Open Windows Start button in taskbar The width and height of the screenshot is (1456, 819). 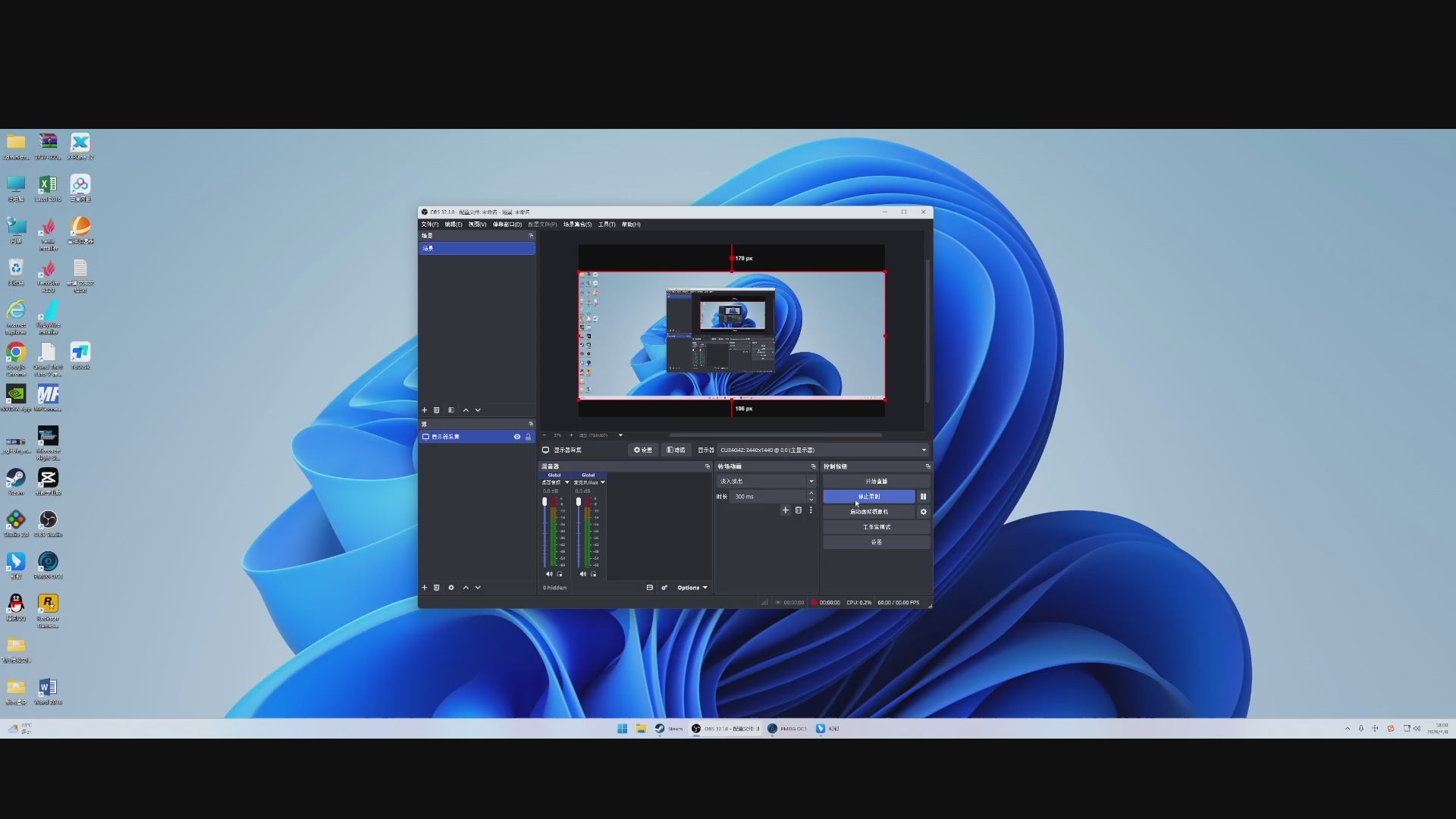[x=623, y=729]
